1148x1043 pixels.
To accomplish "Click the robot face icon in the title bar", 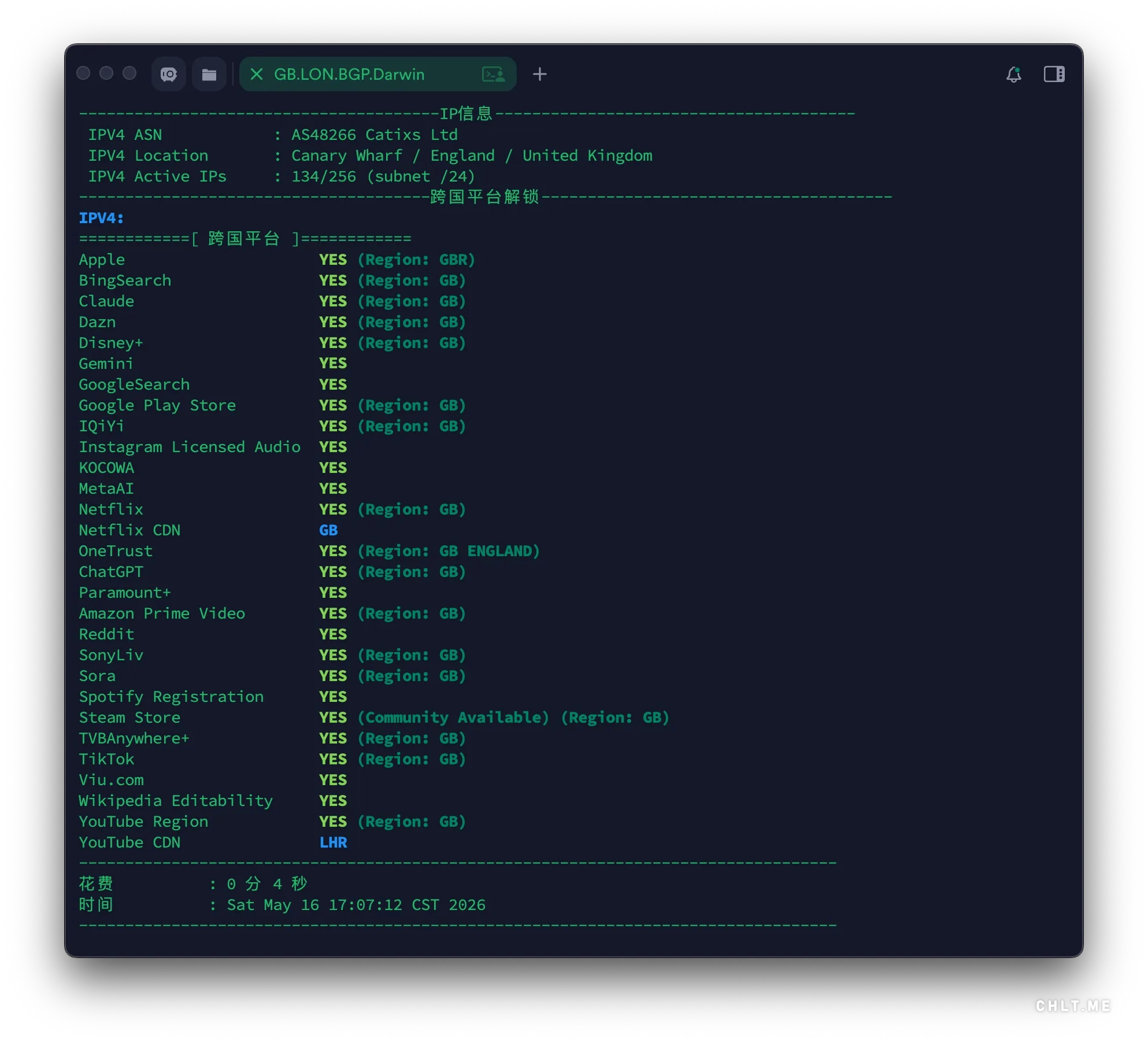I will click(x=168, y=74).
